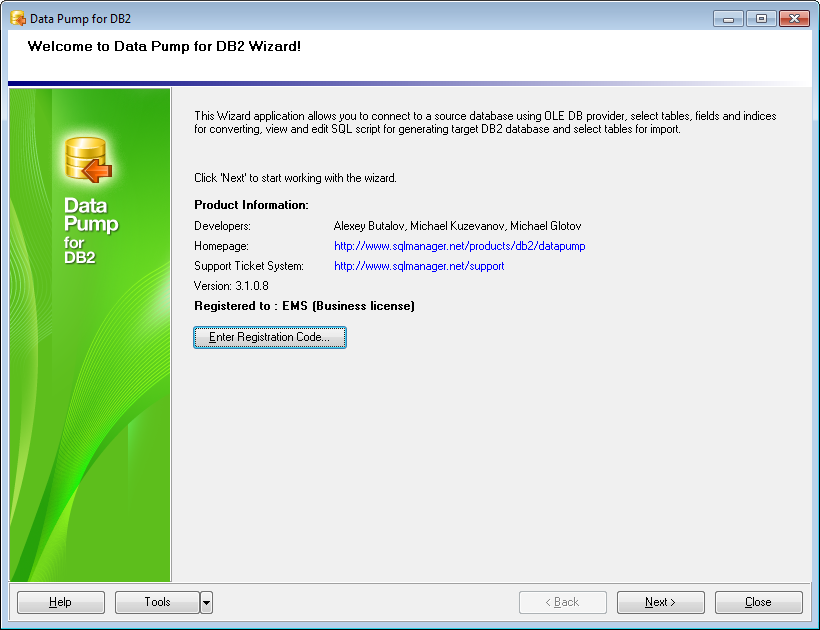The width and height of the screenshot is (820, 630).
Task: Open the datapump homepage link
Action: tap(460, 246)
